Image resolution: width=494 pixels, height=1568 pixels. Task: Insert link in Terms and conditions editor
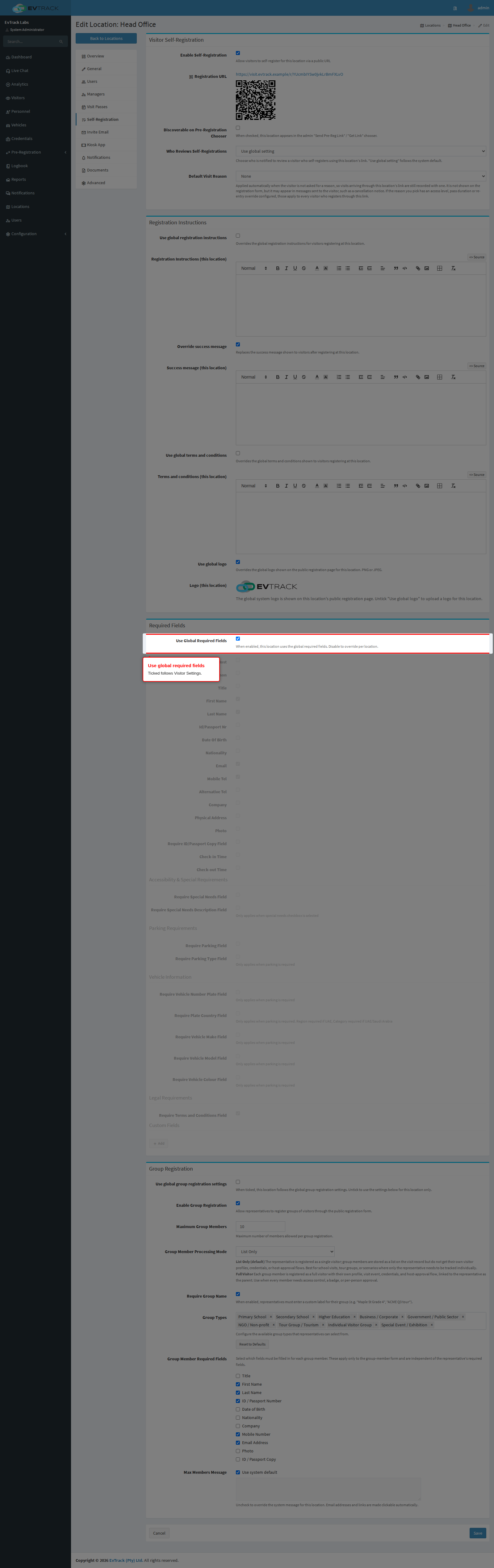pyautogui.click(x=418, y=486)
